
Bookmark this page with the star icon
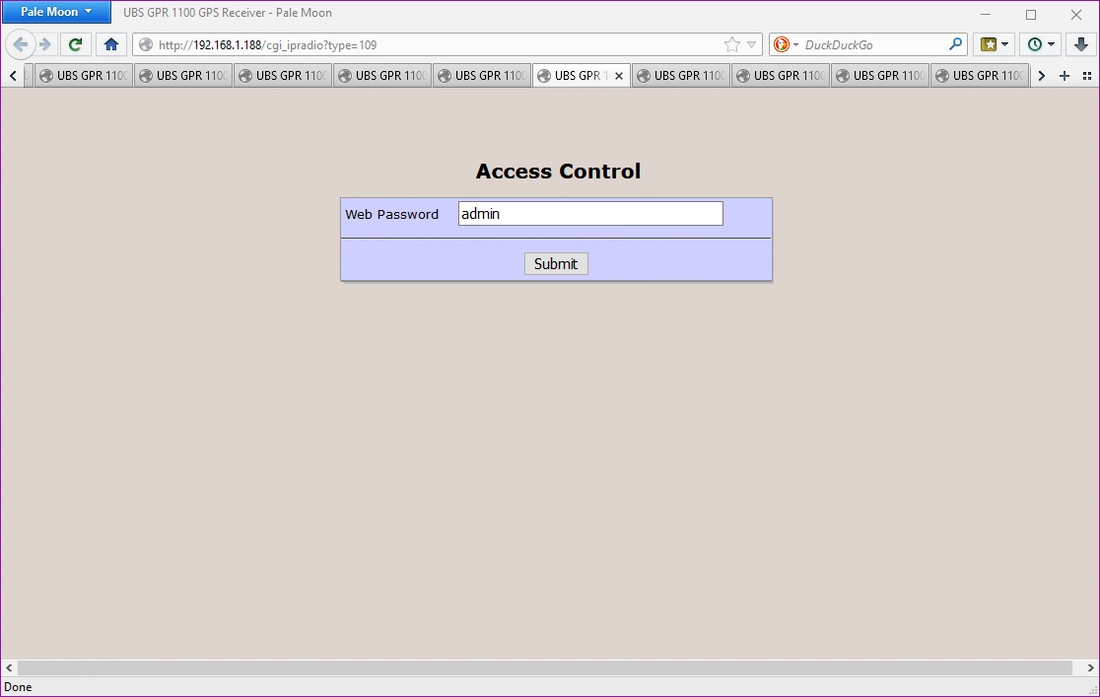pyautogui.click(x=732, y=45)
